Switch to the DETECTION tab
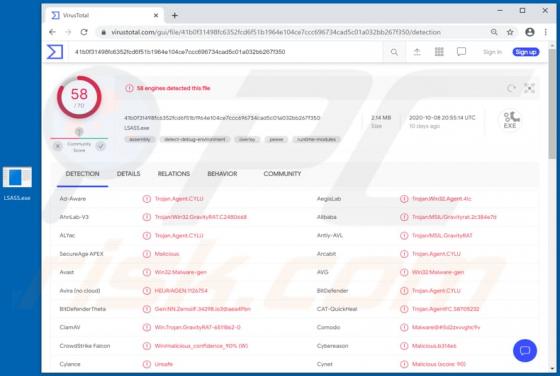The height and width of the screenshot is (376, 560). [82, 174]
